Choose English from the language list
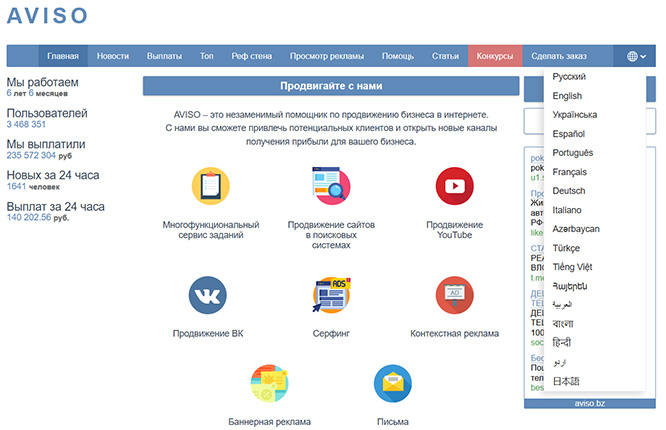Viewport: 666px width, 430px height. coord(567,96)
